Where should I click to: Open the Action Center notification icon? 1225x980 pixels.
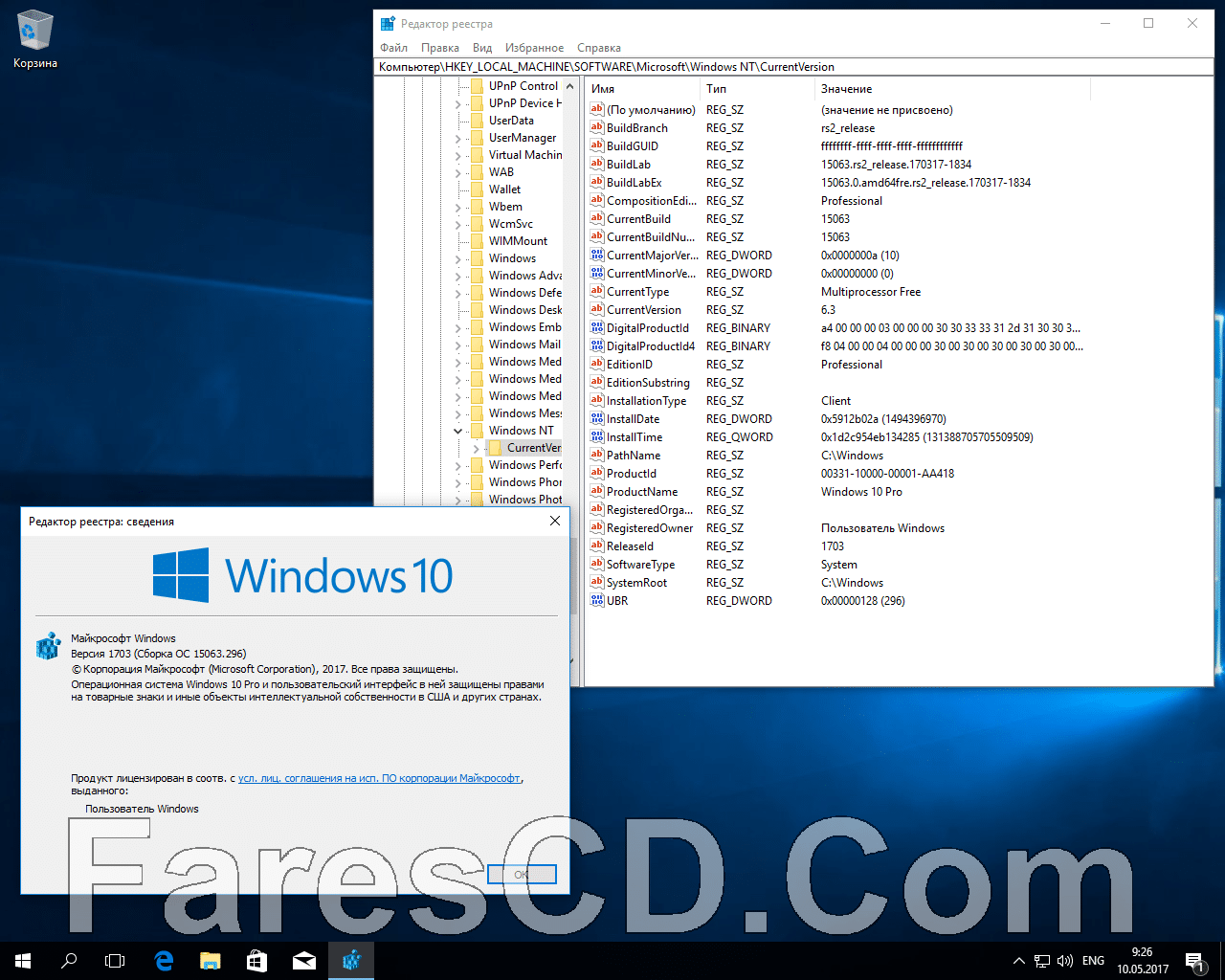pos(1194,960)
